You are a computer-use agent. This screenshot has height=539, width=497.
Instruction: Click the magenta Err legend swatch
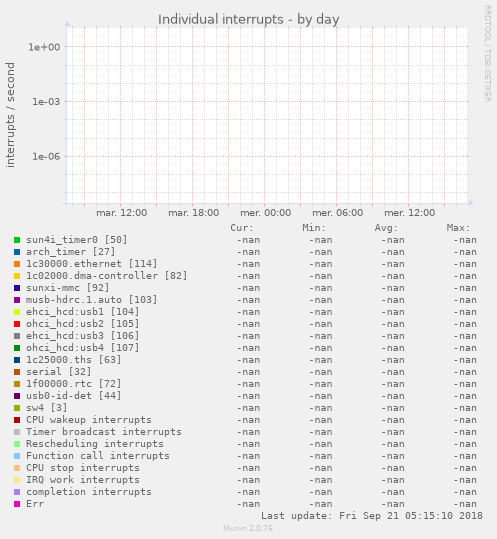[17, 504]
